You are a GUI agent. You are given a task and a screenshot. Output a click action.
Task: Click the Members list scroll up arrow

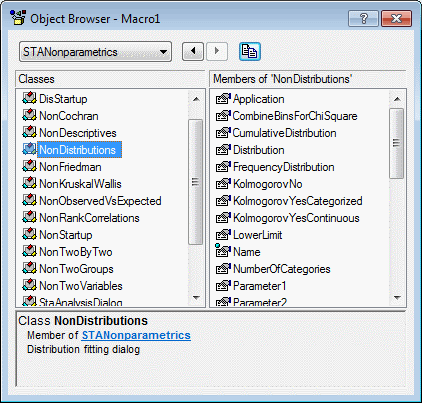(x=397, y=99)
